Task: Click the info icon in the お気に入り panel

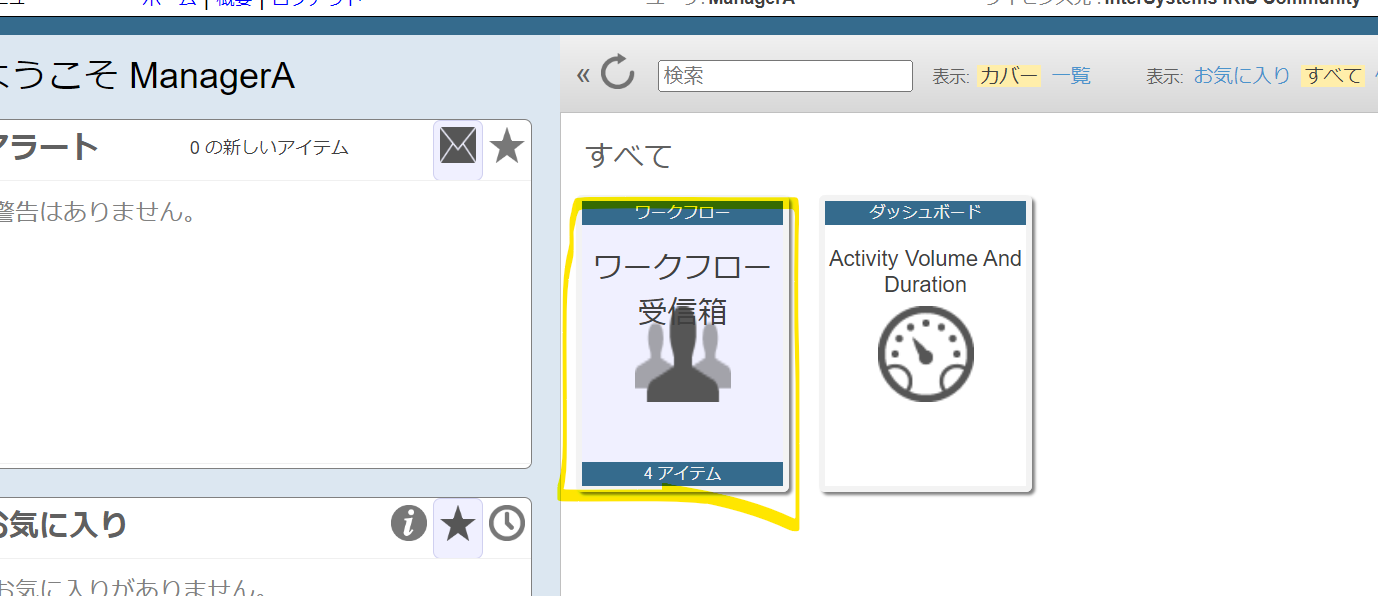Action: pyautogui.click(x=409, y=523)
